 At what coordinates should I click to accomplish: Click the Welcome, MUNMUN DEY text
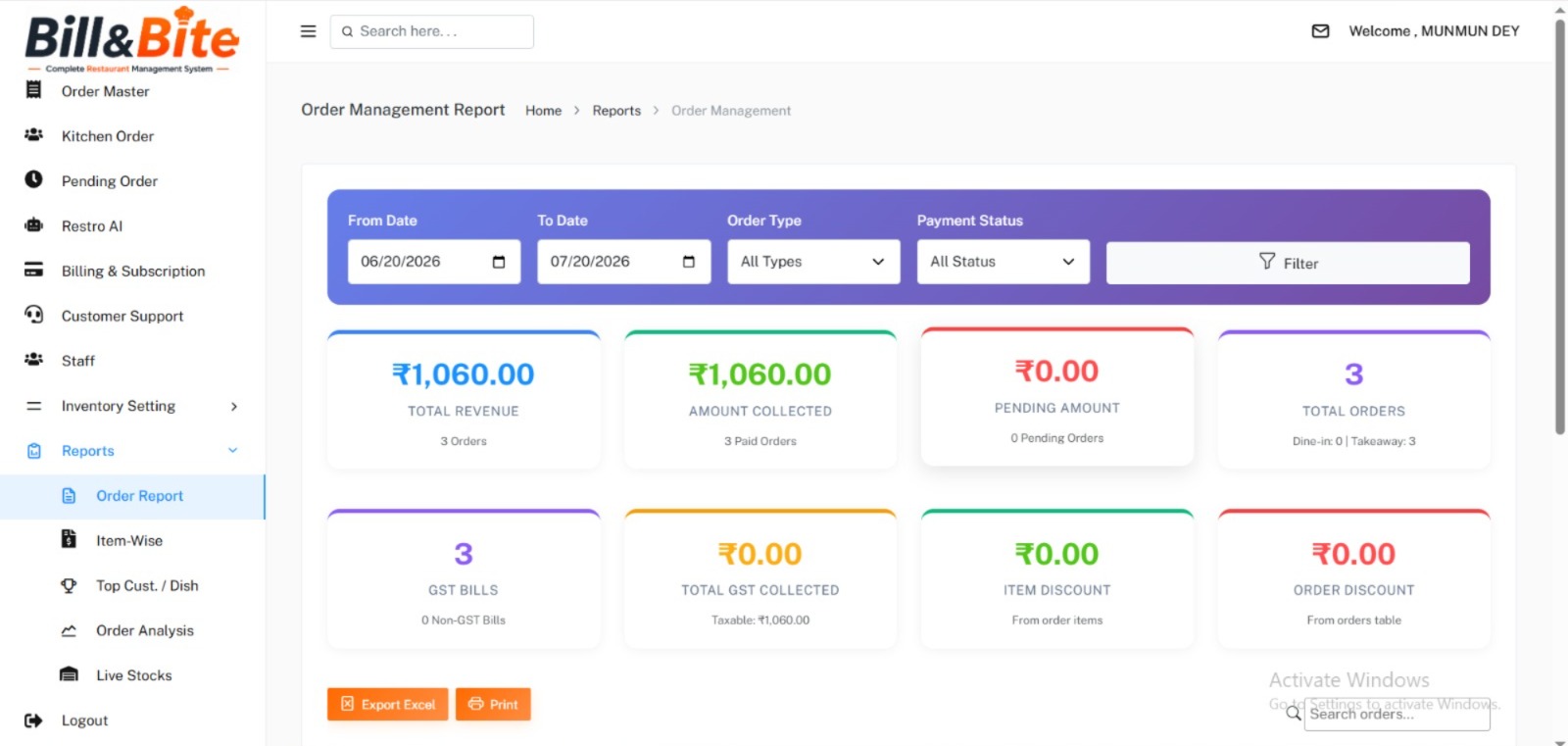pyautogui.click(x=1434, y=31)
